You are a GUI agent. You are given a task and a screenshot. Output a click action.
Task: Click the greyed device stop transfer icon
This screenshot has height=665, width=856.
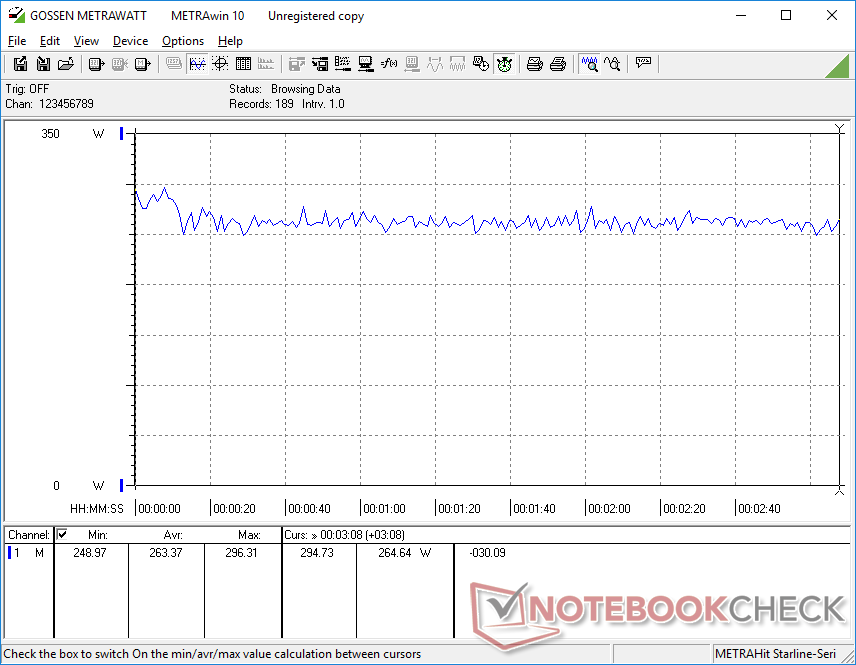120,64
